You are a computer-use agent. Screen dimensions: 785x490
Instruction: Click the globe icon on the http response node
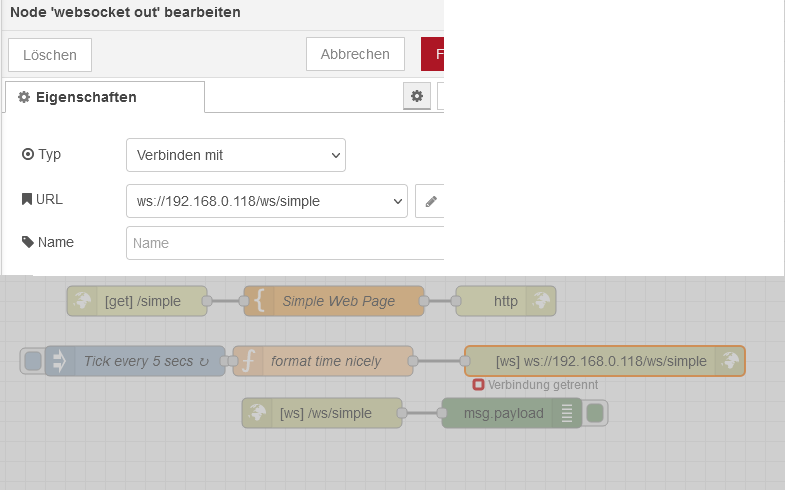click(541, 301)
